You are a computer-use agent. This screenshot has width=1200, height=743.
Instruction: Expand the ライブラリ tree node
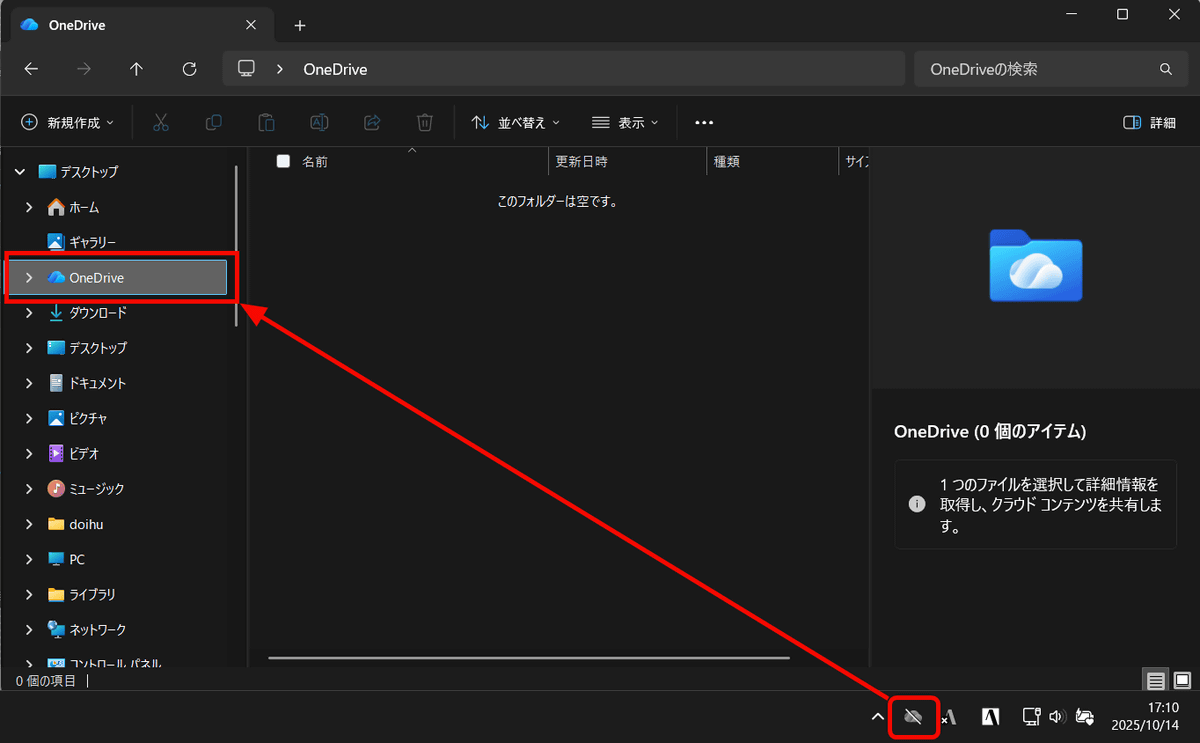coord(29,594)
